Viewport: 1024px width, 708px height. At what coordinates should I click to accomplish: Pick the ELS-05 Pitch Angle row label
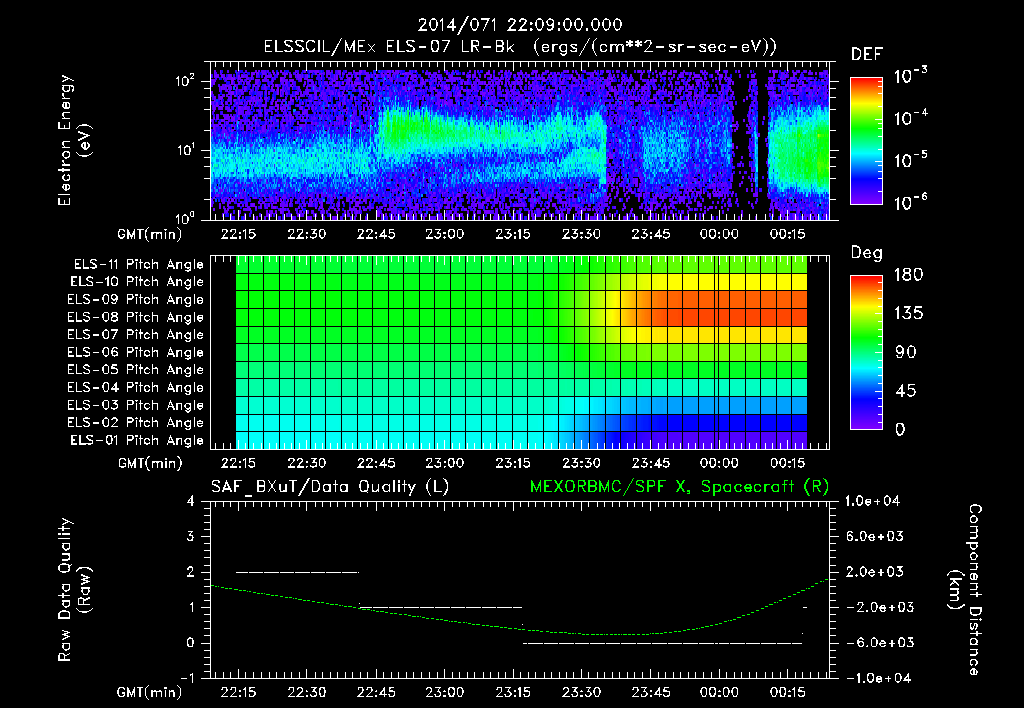(136, 370)
